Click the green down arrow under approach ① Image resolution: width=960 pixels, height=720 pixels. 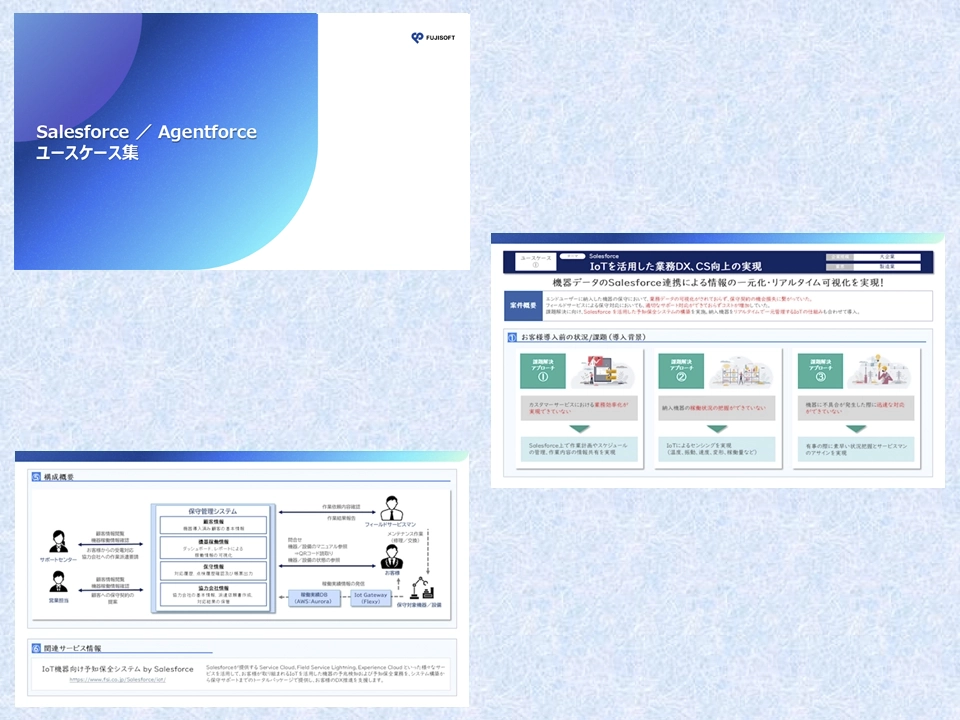point(578,428)
